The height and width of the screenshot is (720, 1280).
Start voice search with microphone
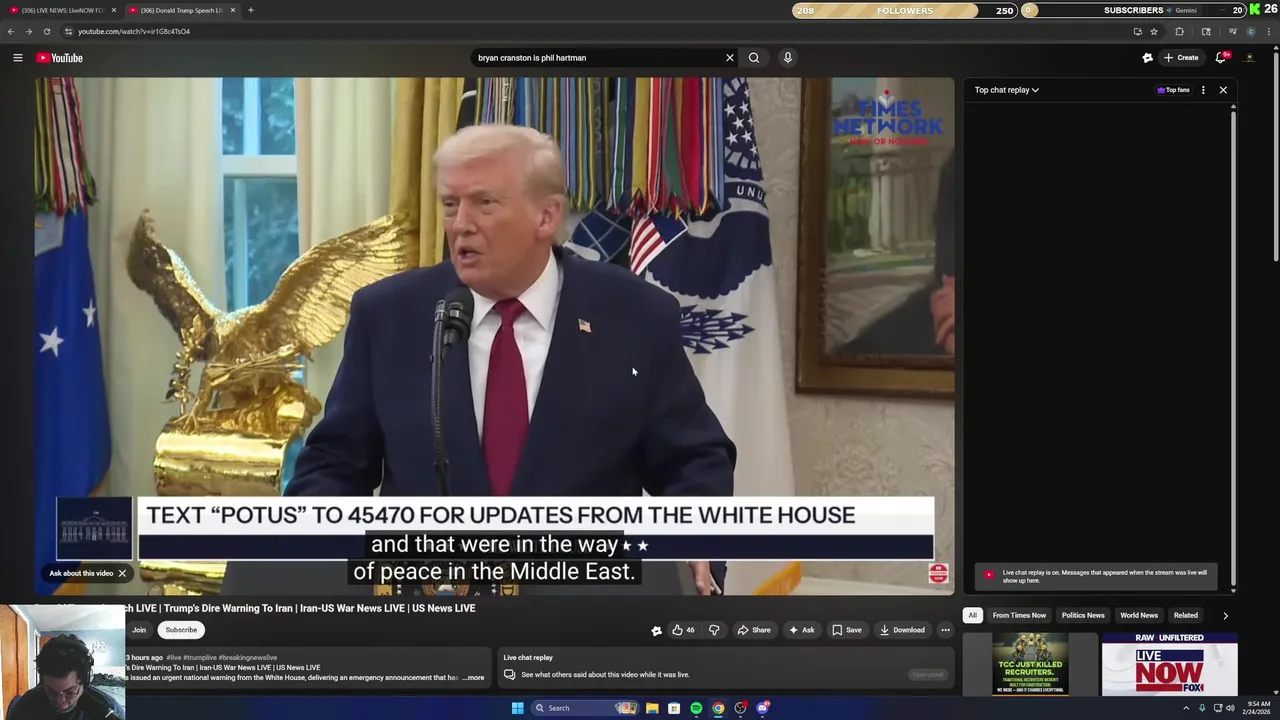788,58
